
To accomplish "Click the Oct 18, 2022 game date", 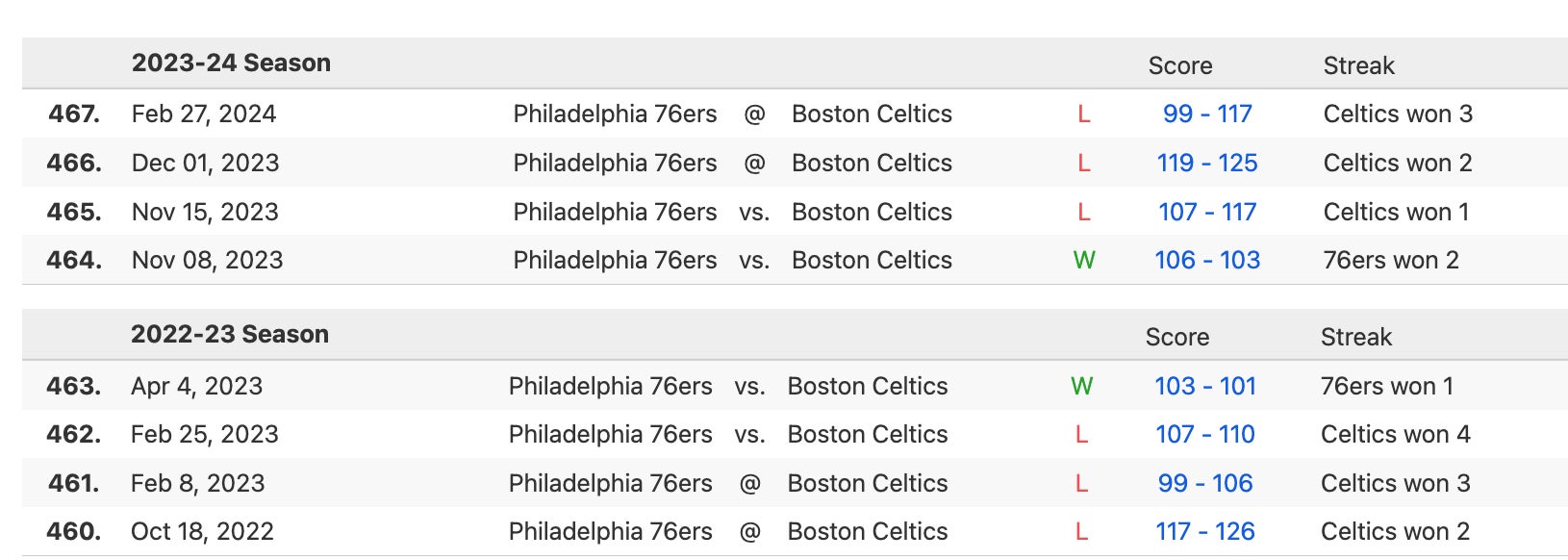I will point(202,532).
